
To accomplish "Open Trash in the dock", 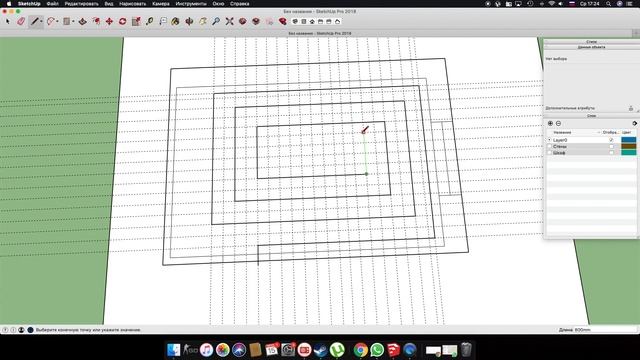I will [466, 350].
